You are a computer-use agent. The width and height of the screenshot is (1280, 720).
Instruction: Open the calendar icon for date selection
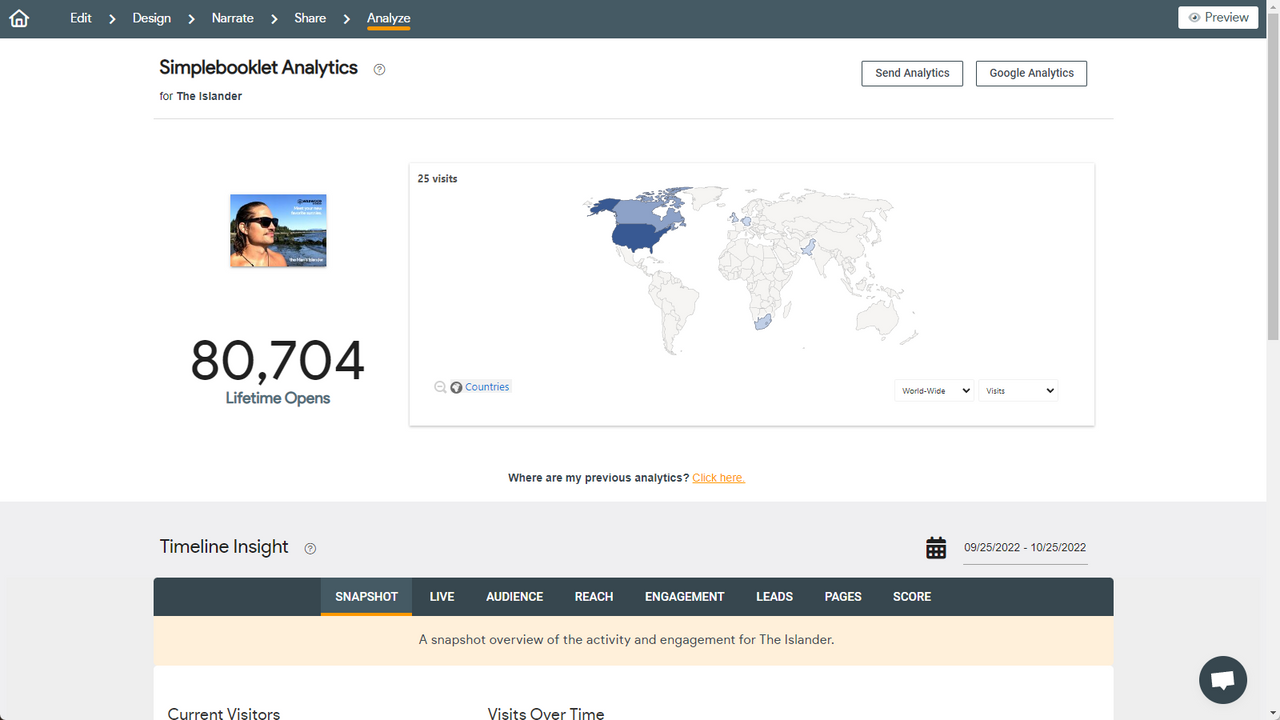(936, 547)
